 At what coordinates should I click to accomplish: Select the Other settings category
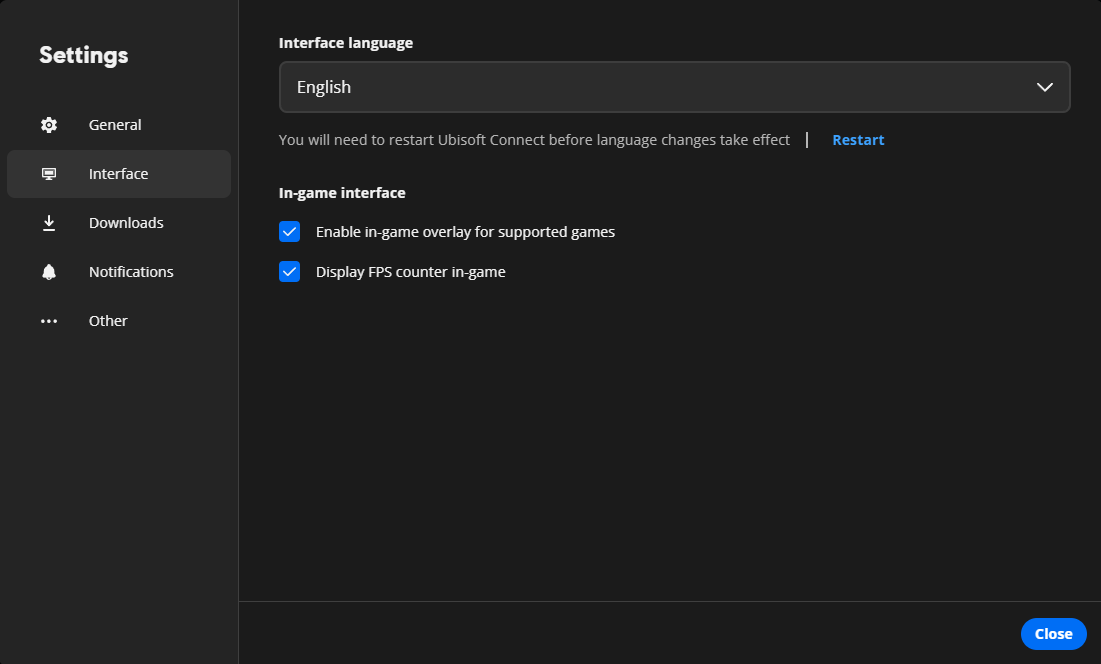(107, 320)
